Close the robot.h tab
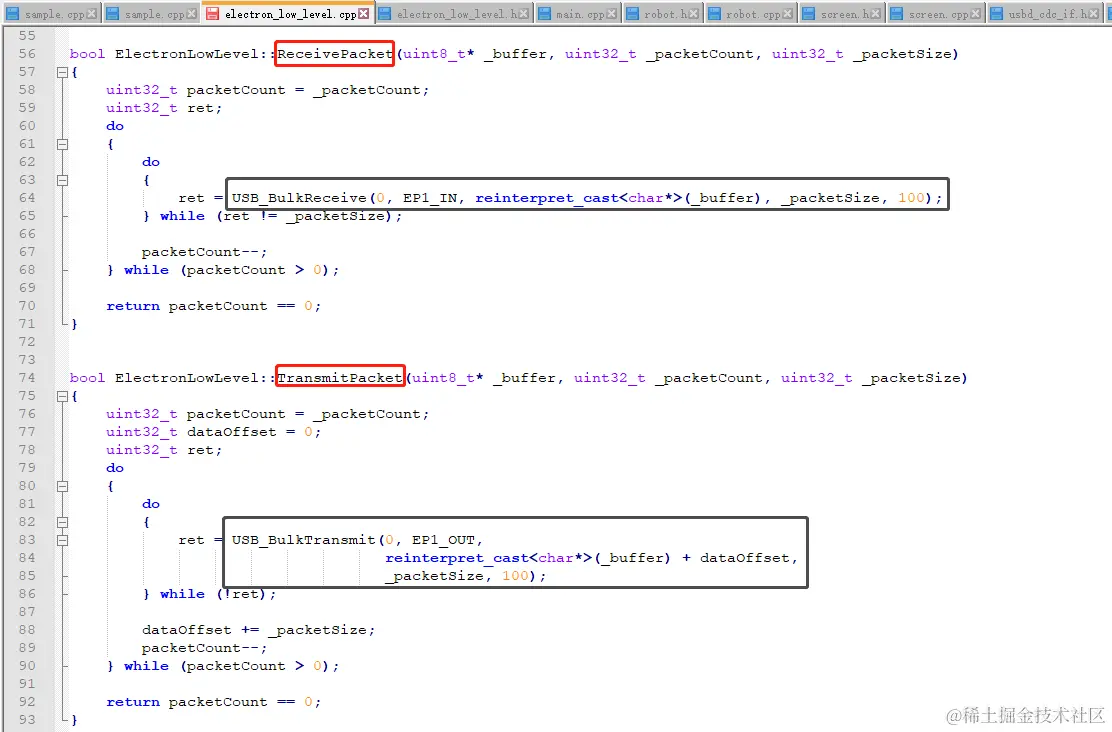The width and height of the screenshot is (1112, 732). click(693, 13)
